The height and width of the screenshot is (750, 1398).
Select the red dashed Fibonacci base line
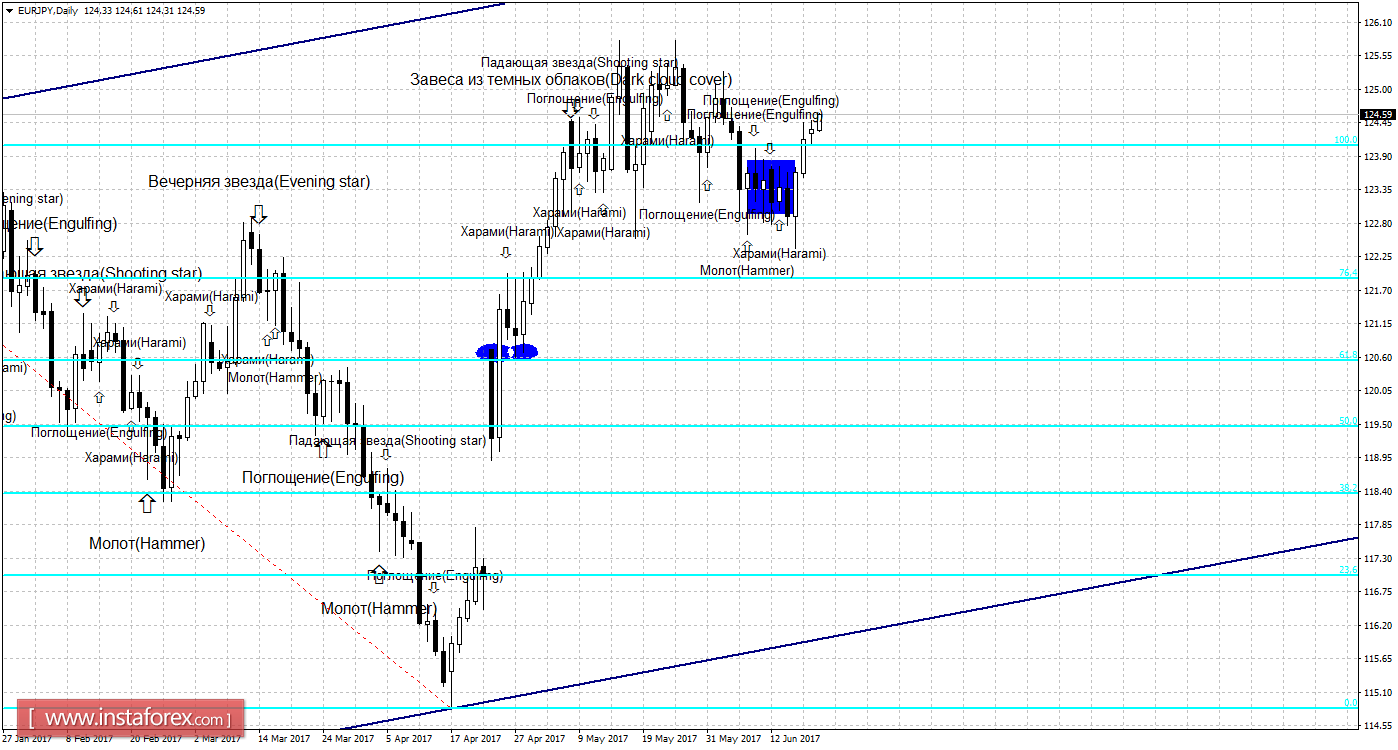click(226, 526)
